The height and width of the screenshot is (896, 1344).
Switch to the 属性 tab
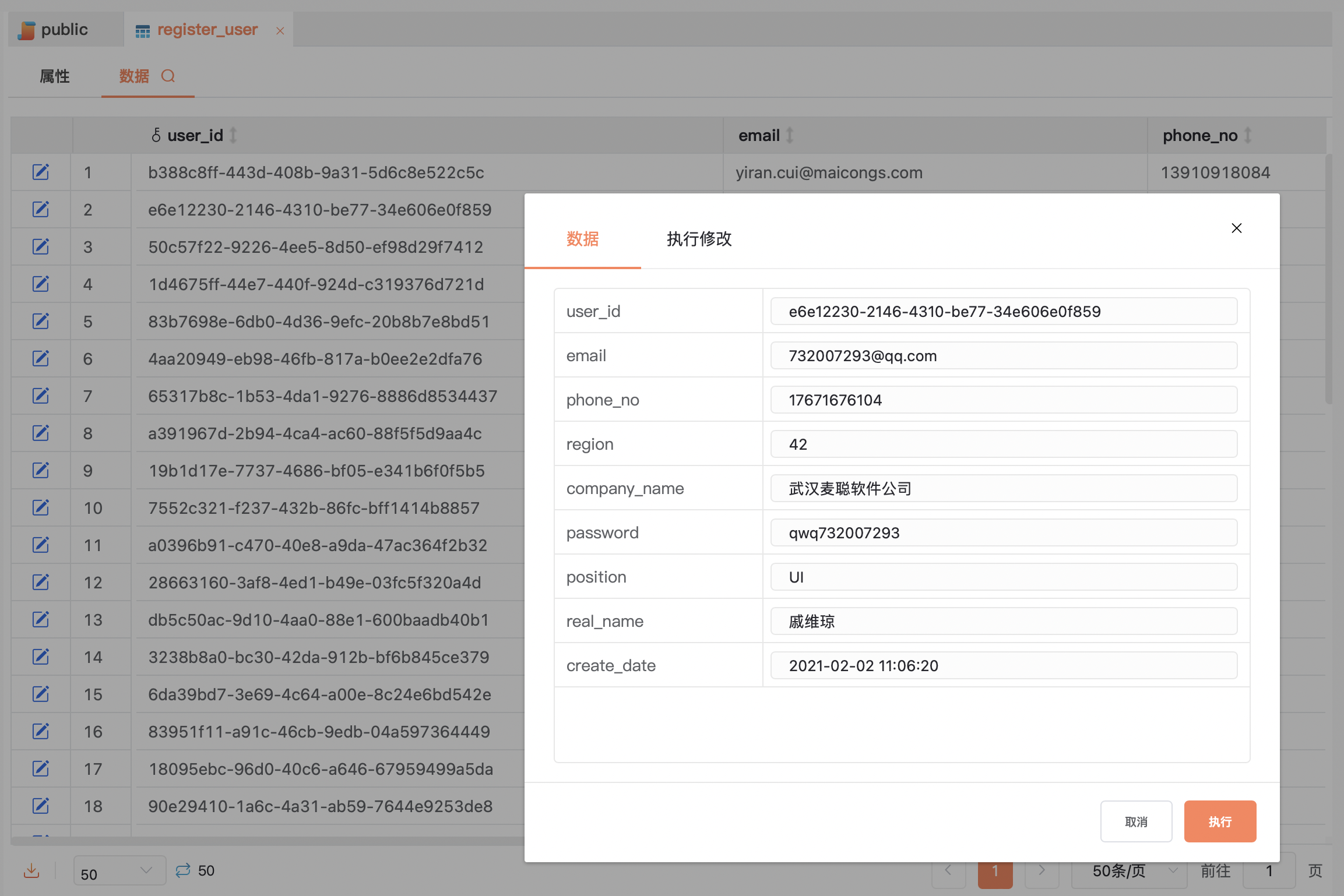point(54,76)
